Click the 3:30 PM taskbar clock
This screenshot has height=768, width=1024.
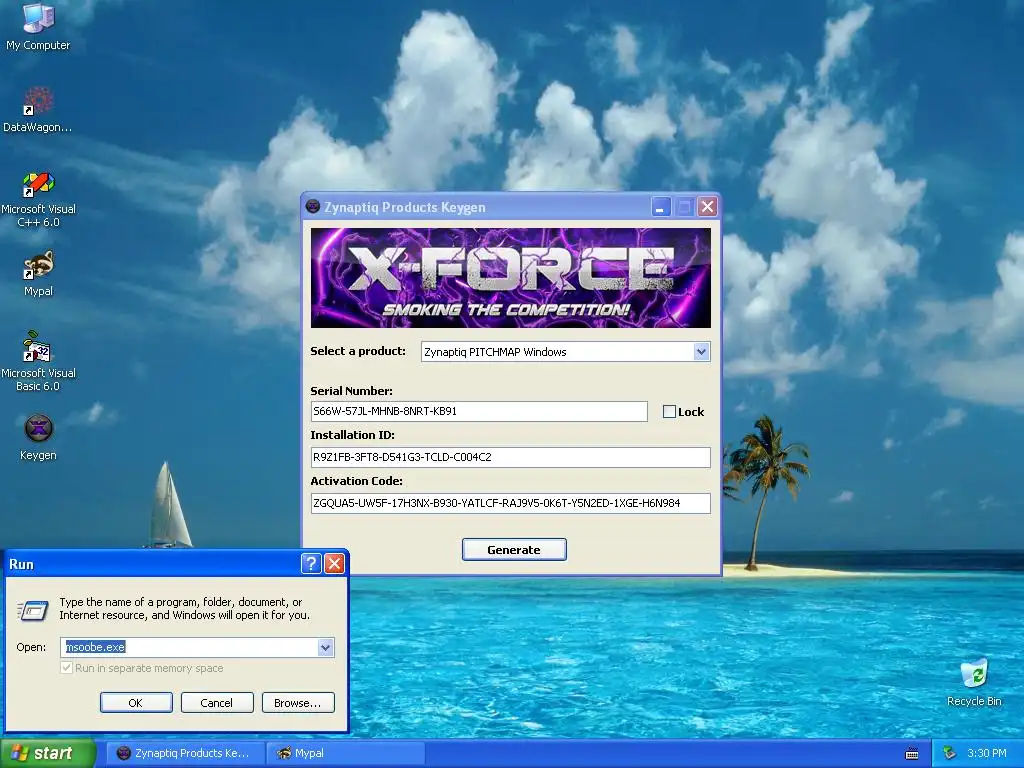[x=987, y=753]
